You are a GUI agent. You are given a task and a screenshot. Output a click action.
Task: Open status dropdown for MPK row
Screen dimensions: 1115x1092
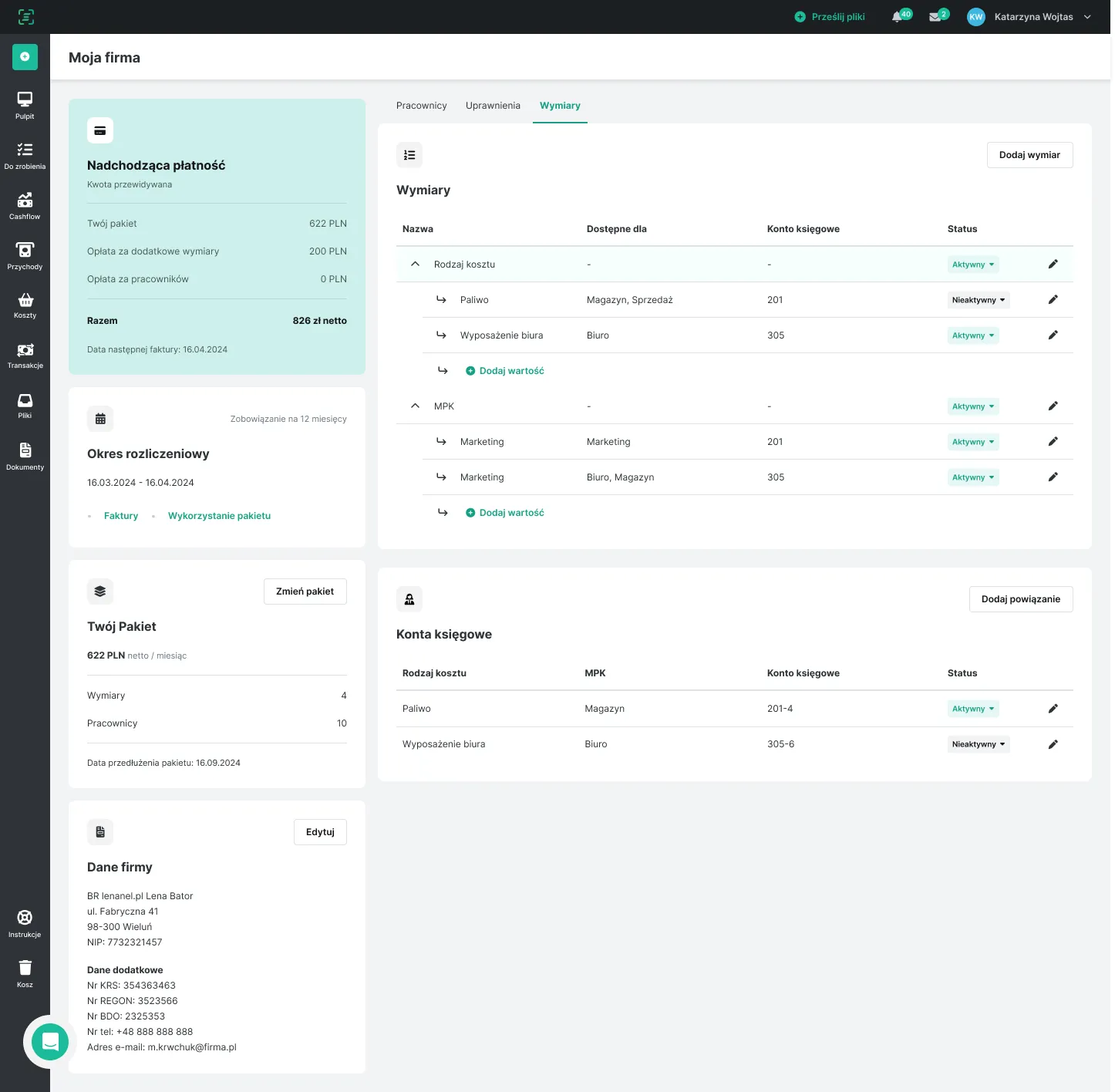973,406
